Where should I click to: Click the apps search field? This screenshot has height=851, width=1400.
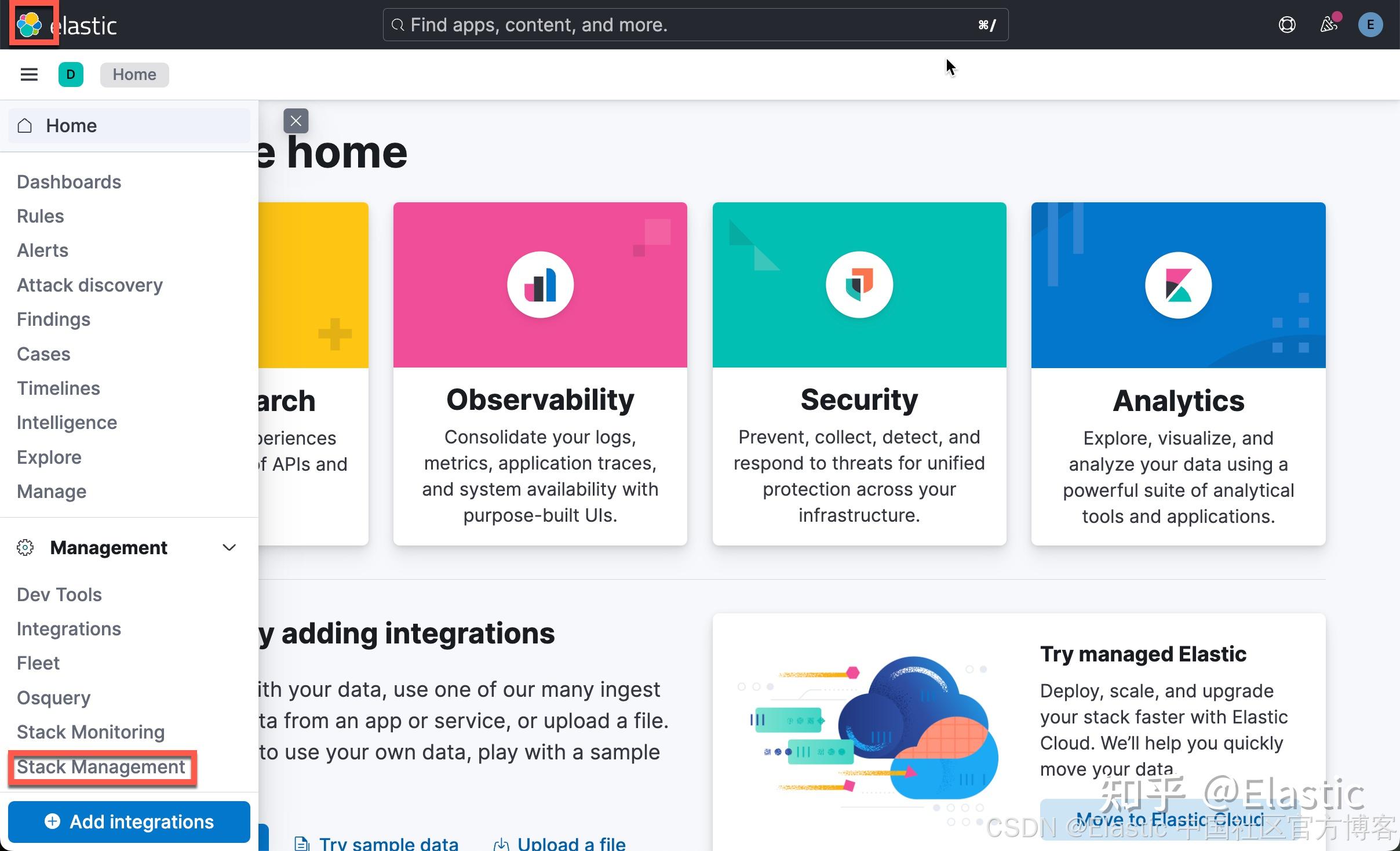695,24
